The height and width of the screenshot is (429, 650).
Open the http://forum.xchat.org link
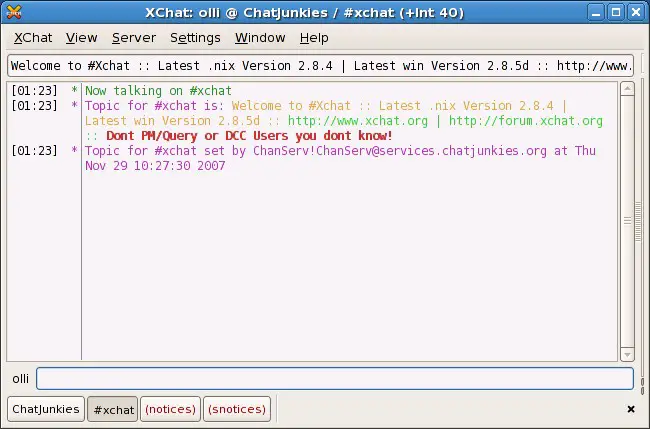click(526, 121)
